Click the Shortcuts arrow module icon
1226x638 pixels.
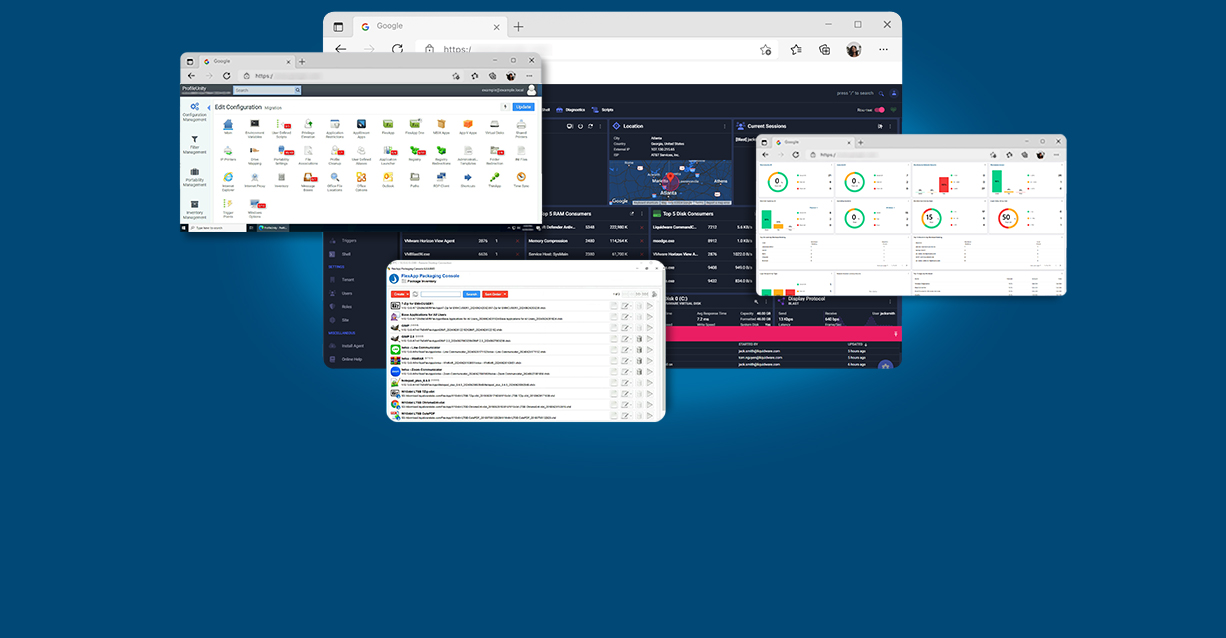[467, 178]
